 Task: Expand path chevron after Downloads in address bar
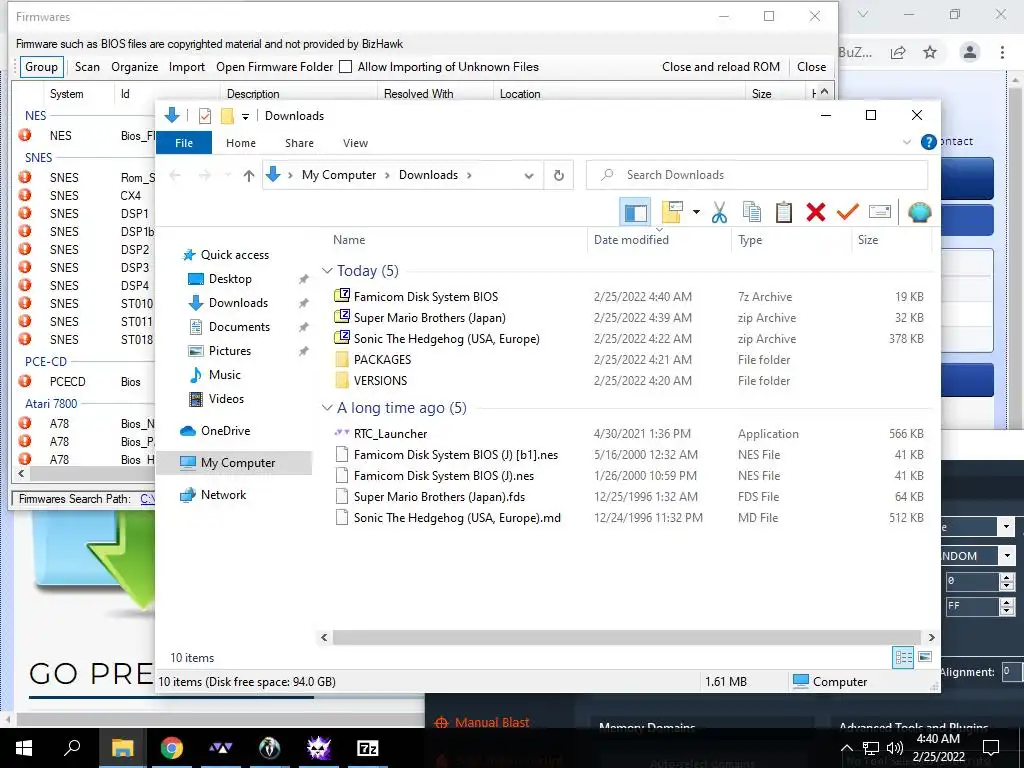coord(469,175)
